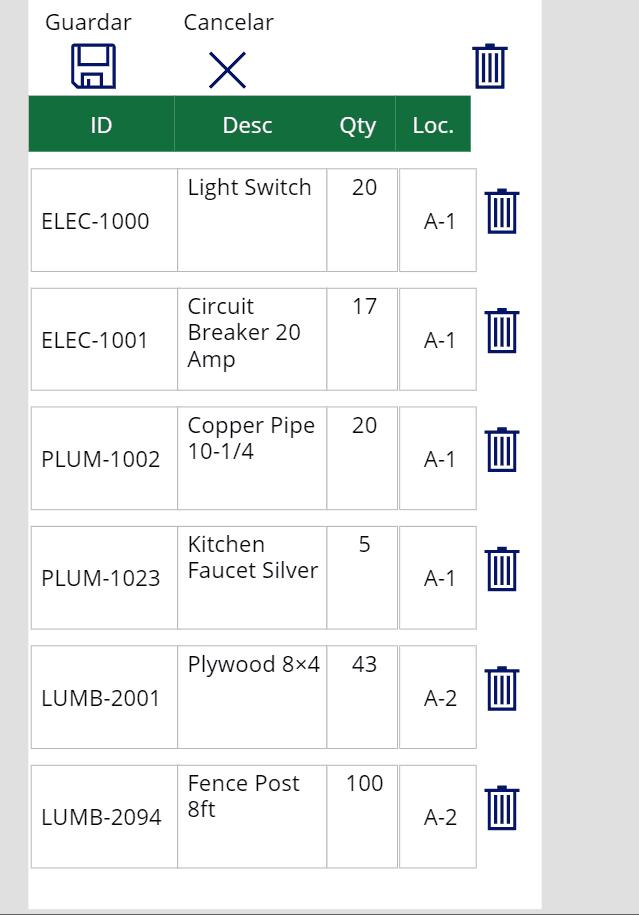
Task: Edit the Kitchen Faucet Silver description field
Action: tap(252, 578)
